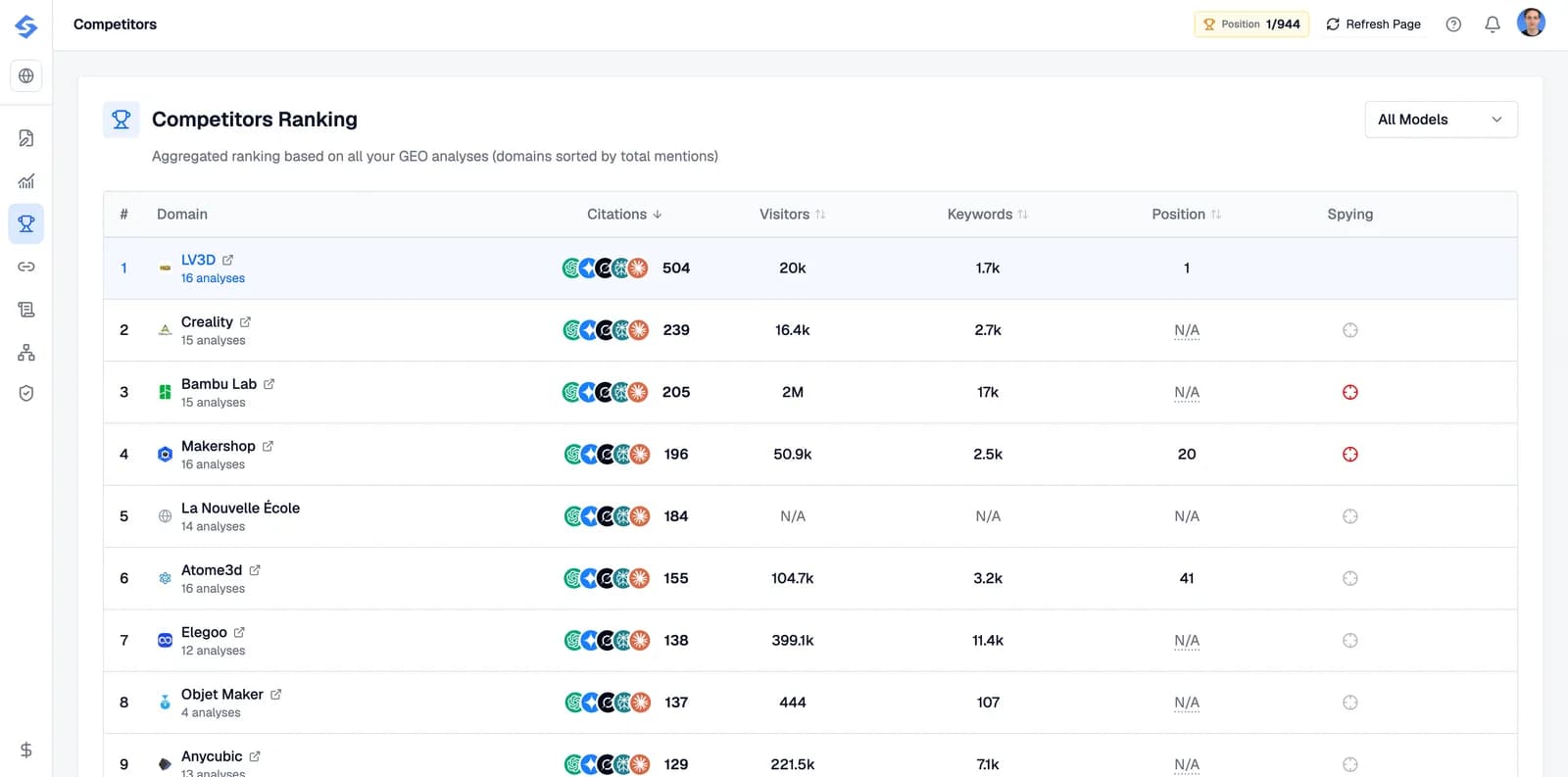The image size is (1568, 777).
Task: Toggle spying for La Nouvelle École
Action: (1350, 516)
